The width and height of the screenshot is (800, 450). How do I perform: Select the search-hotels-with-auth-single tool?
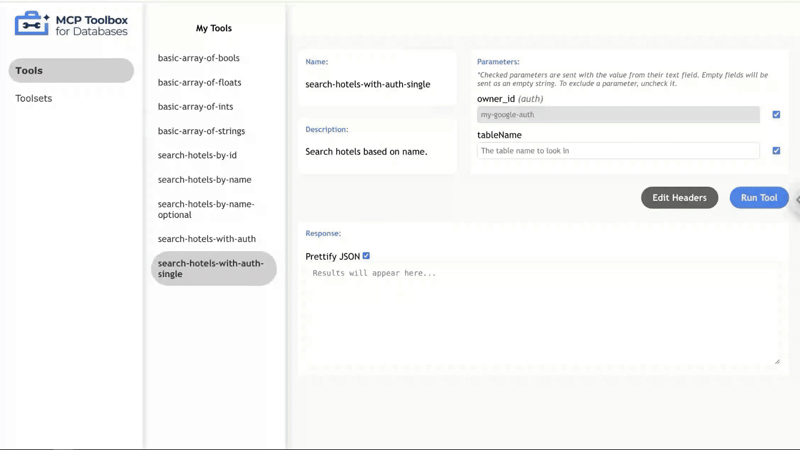213,268
